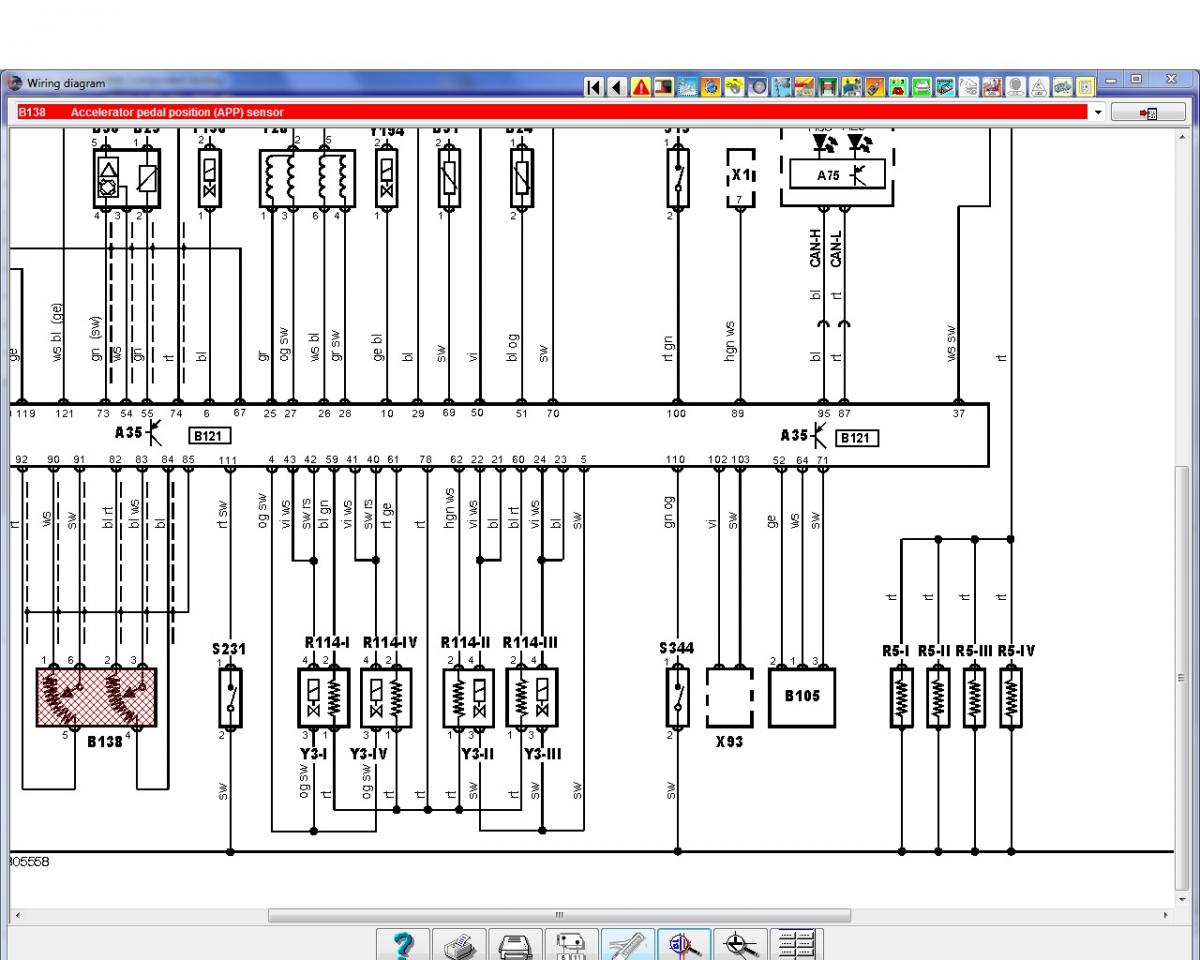Select the X93 connector symbol

point(729,697)
